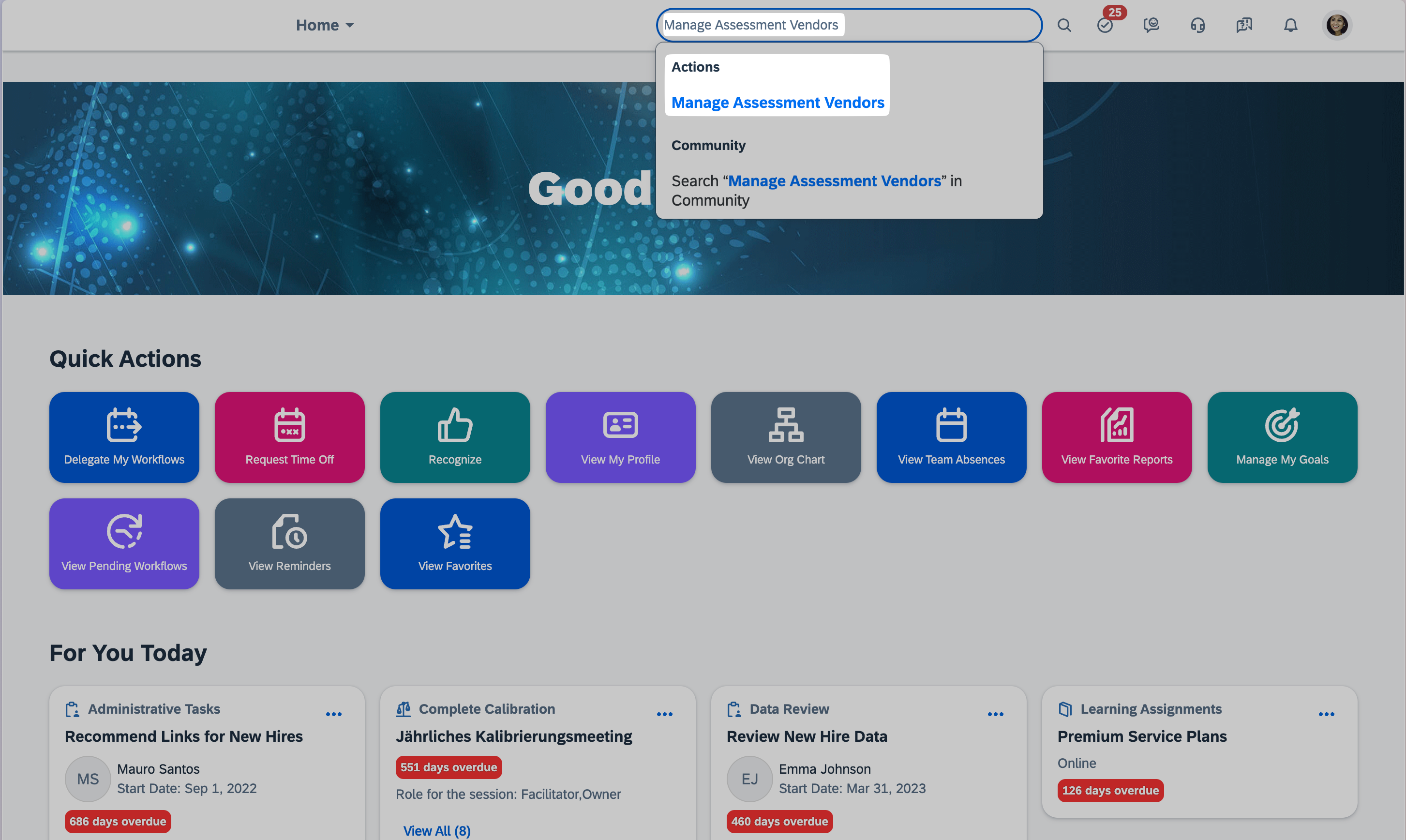Screen dimensions: 1406x840
Task: Click the Complete Calibration scales icon
Action: tap(403, 709)
